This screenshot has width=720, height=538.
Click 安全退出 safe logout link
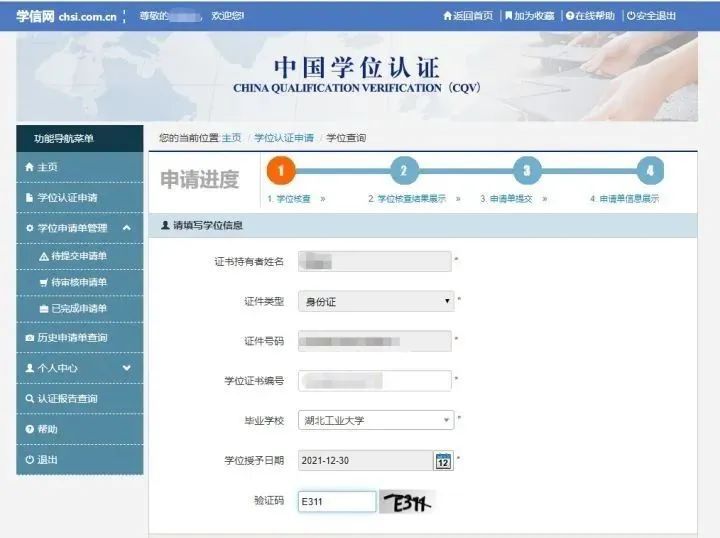(x=651, y=16)
